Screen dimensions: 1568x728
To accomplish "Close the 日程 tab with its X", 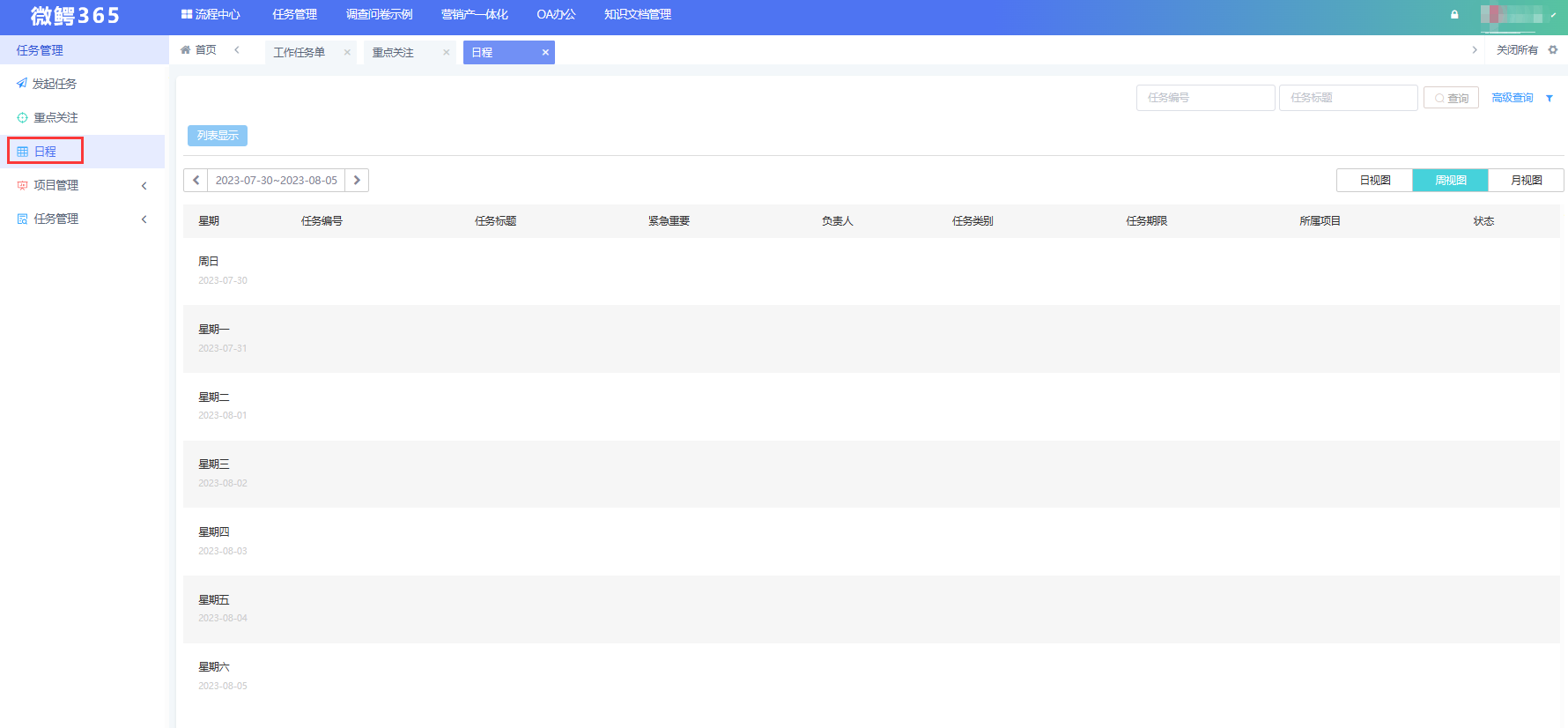I will 545,53.
